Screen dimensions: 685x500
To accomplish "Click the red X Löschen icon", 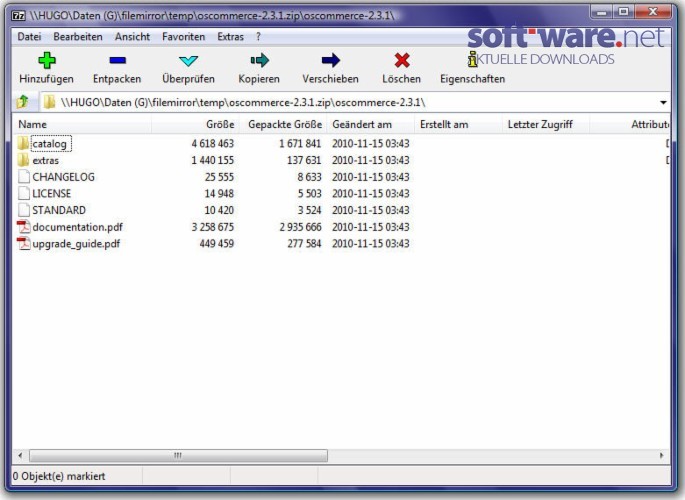I will (401, 60).
